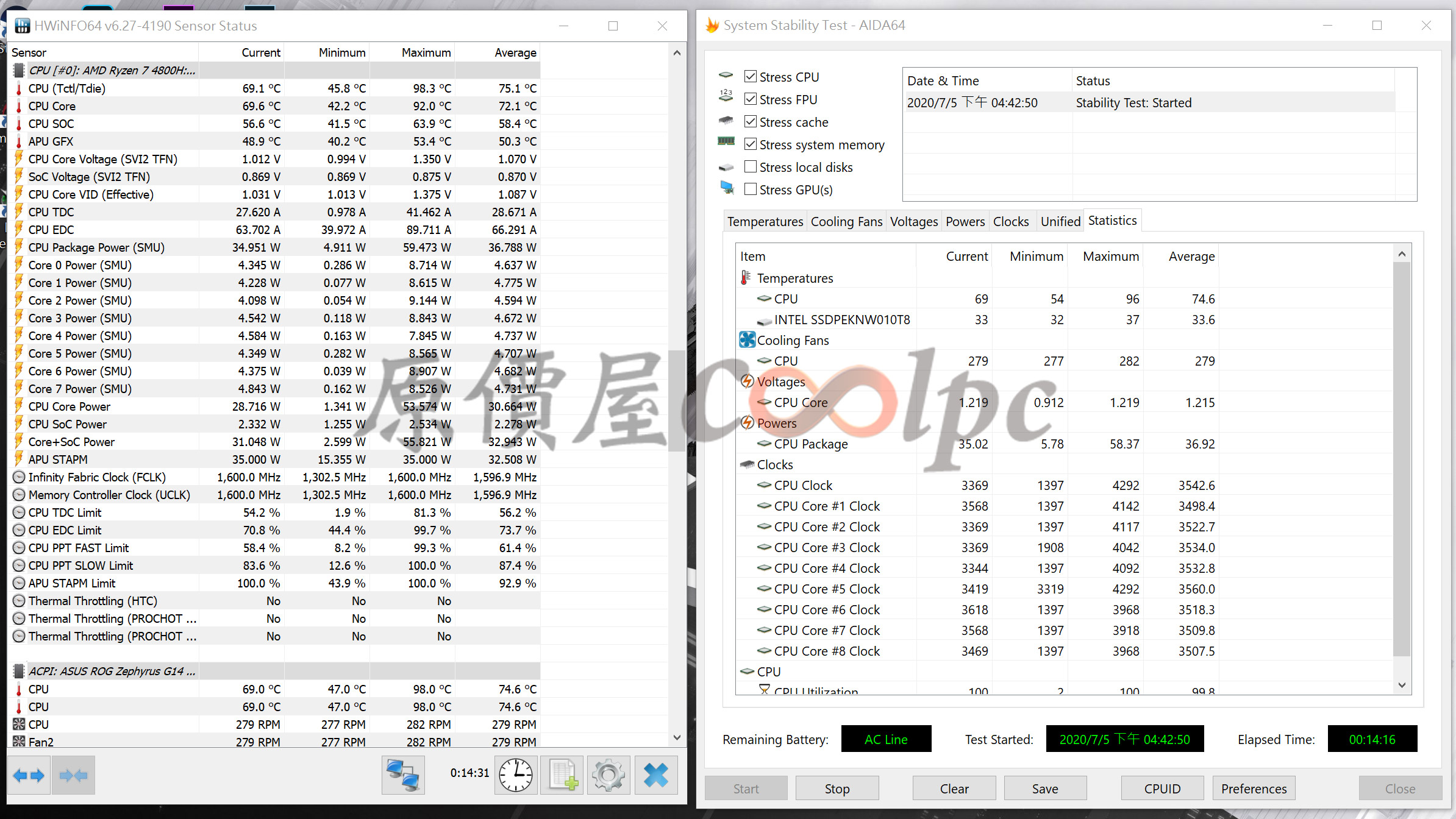Click the Statistics list scroll up arrow

(x=1402, y=254)
